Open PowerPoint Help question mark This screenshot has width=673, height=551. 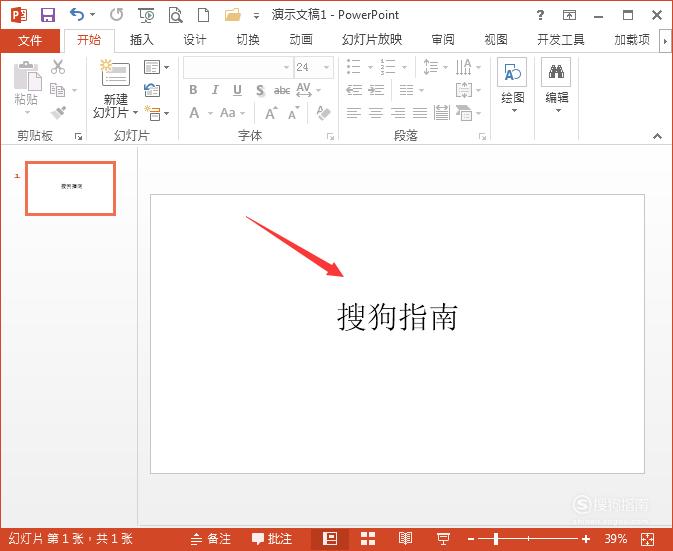(x=540, y=15)
